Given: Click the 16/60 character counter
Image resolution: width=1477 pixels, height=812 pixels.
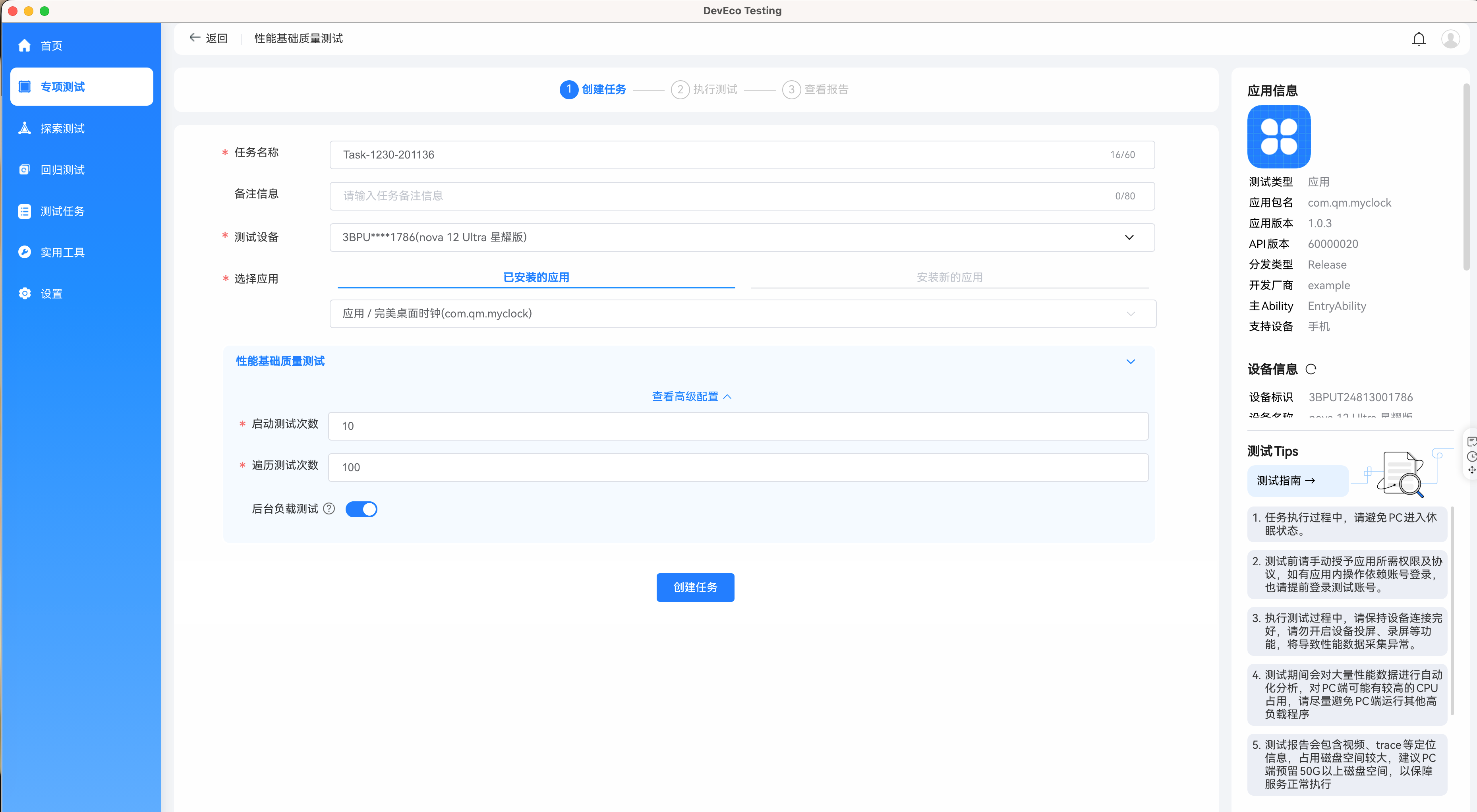Looking at the screenshot, I should coord(1122,155).
